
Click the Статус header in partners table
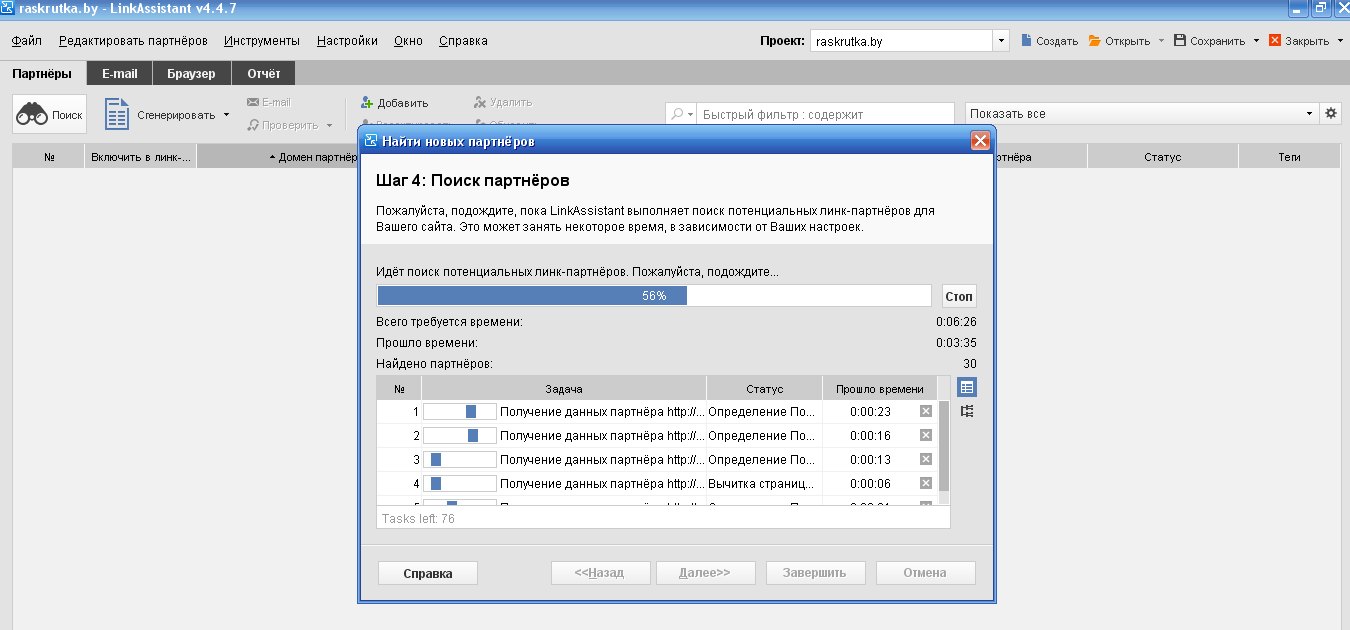1163,157
